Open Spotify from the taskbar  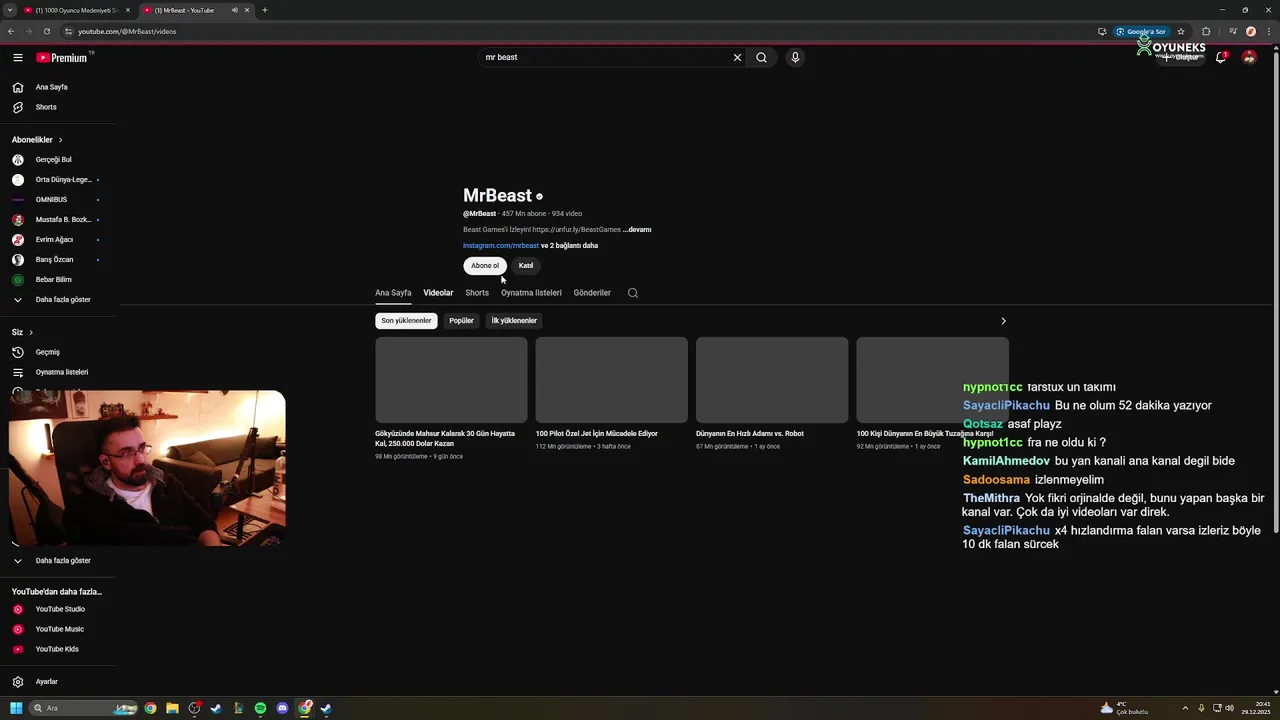pos(260,708)
